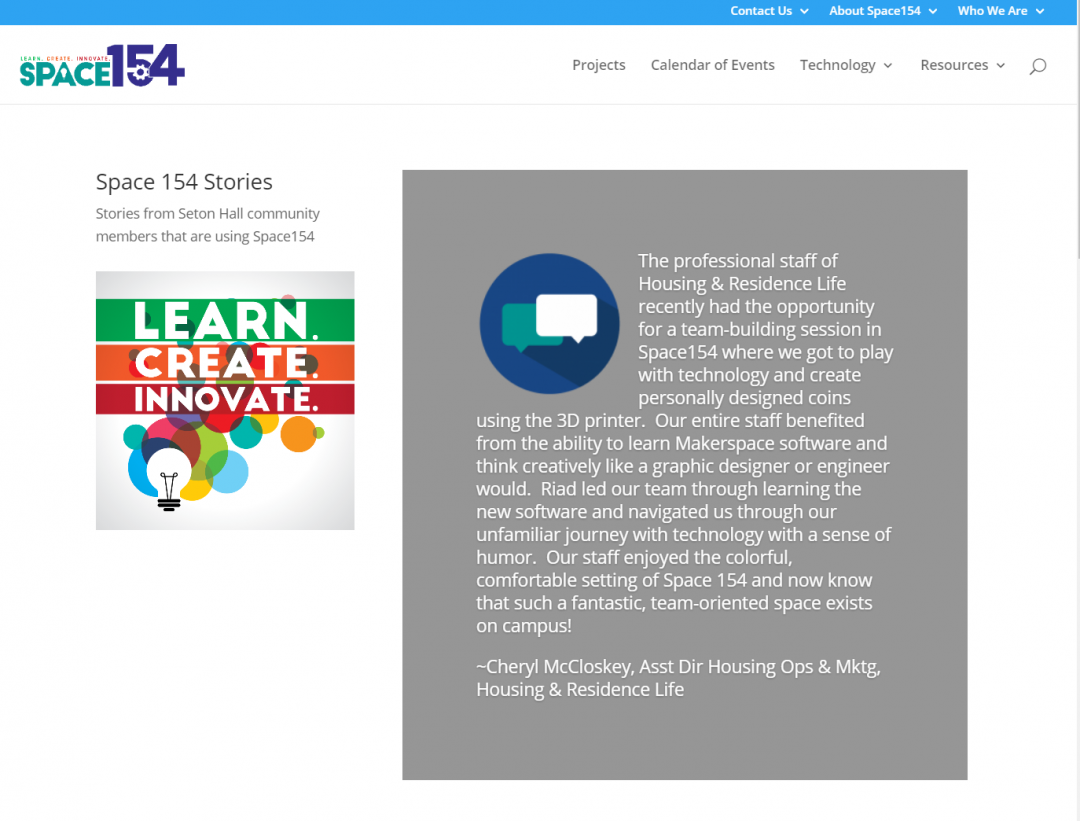The height and width of the screenshot is (821, 1080).
Task: Open the search magnifier icon
Action: tap(1037, 66)
